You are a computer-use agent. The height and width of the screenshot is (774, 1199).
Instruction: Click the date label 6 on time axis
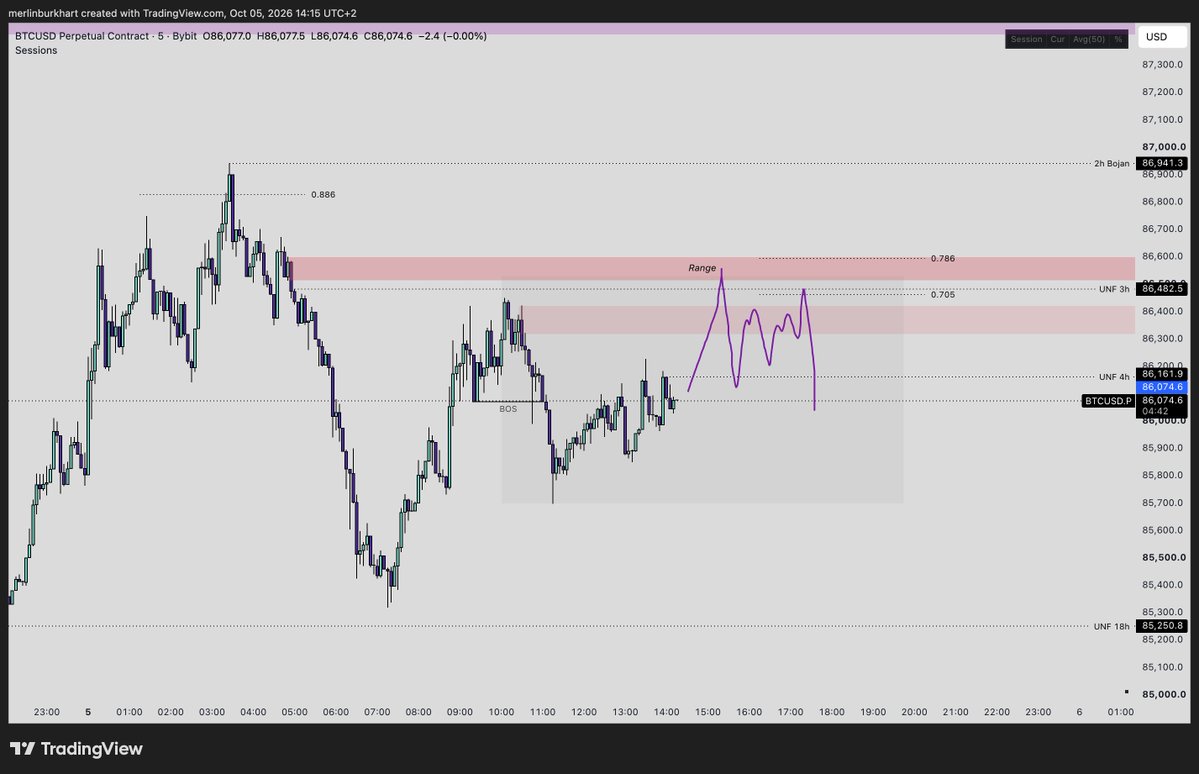tap(1079, 712)
